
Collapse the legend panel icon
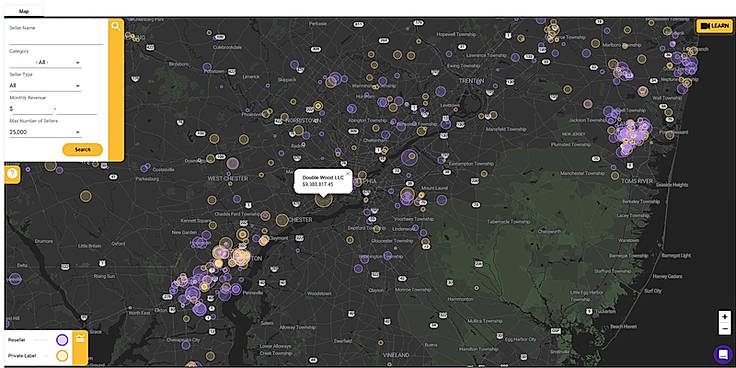(x=80, y=338)
